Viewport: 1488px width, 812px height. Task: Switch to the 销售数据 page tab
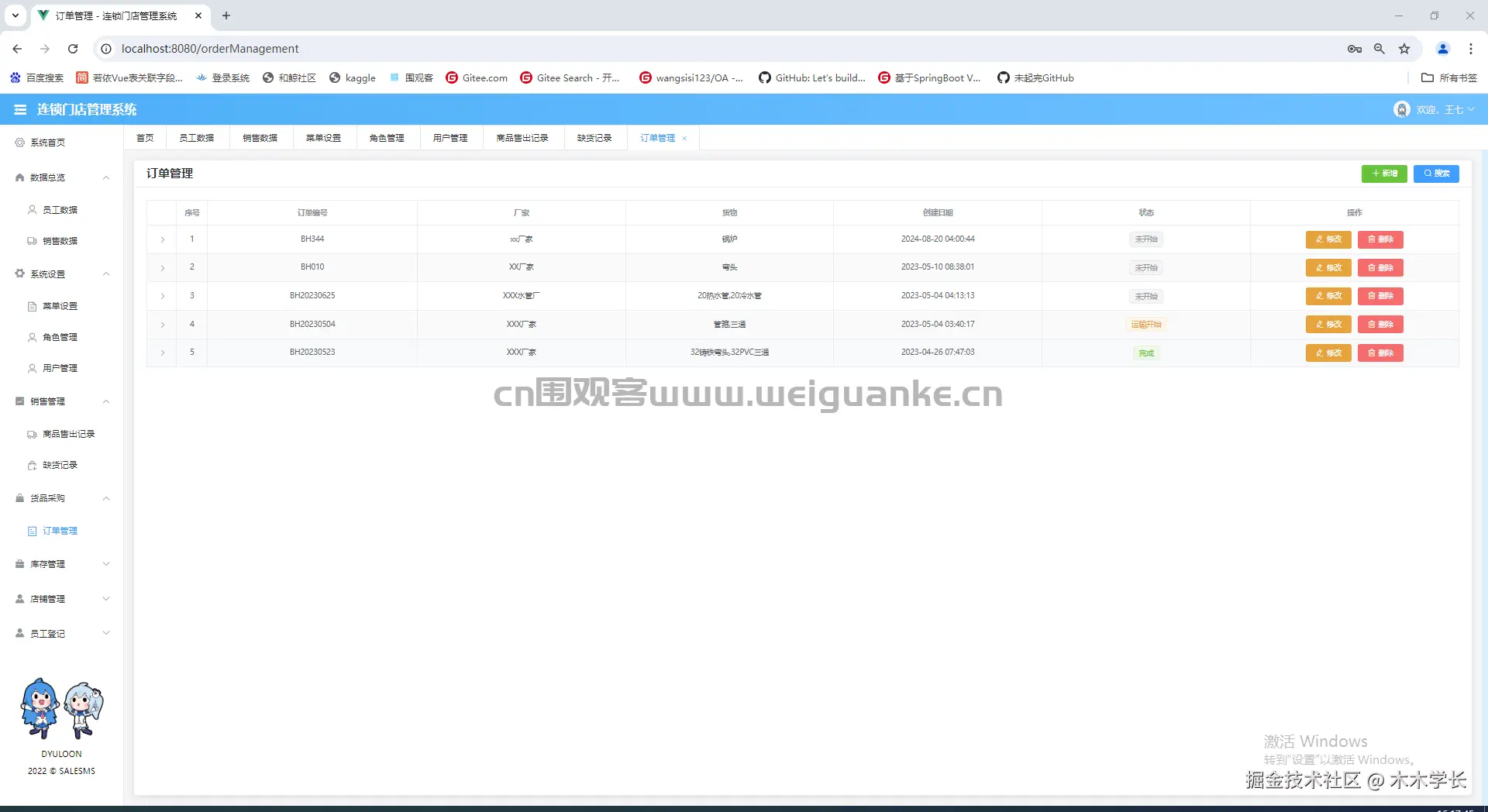click(260, 138)
